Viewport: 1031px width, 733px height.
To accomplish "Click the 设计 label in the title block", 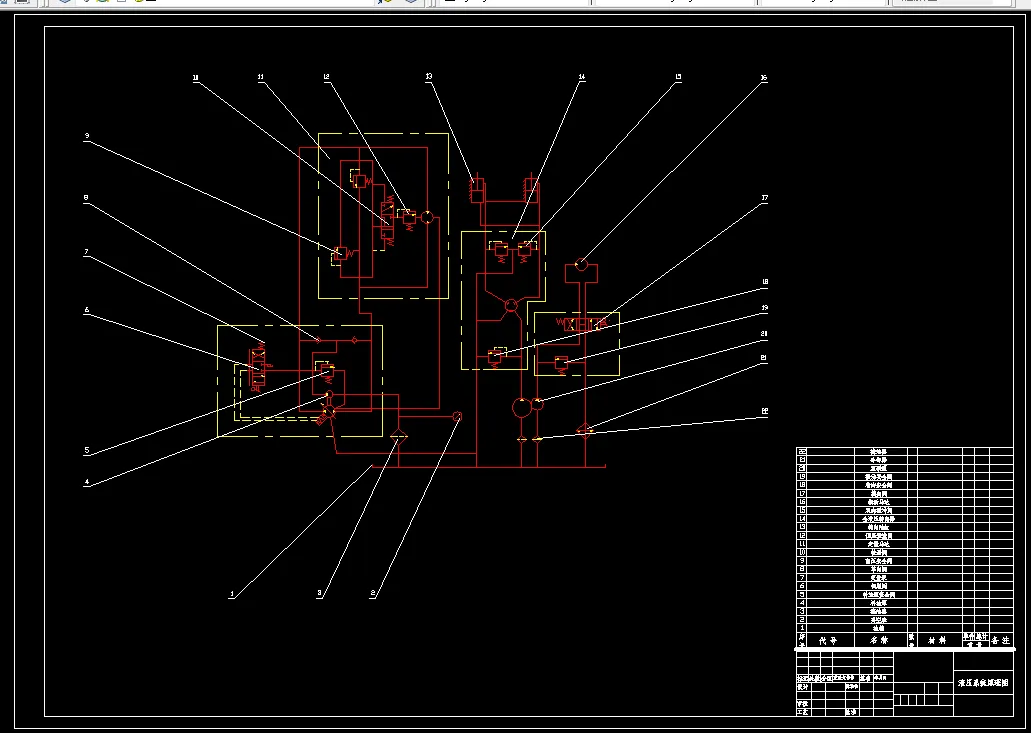I will click(x=802, y=686).
